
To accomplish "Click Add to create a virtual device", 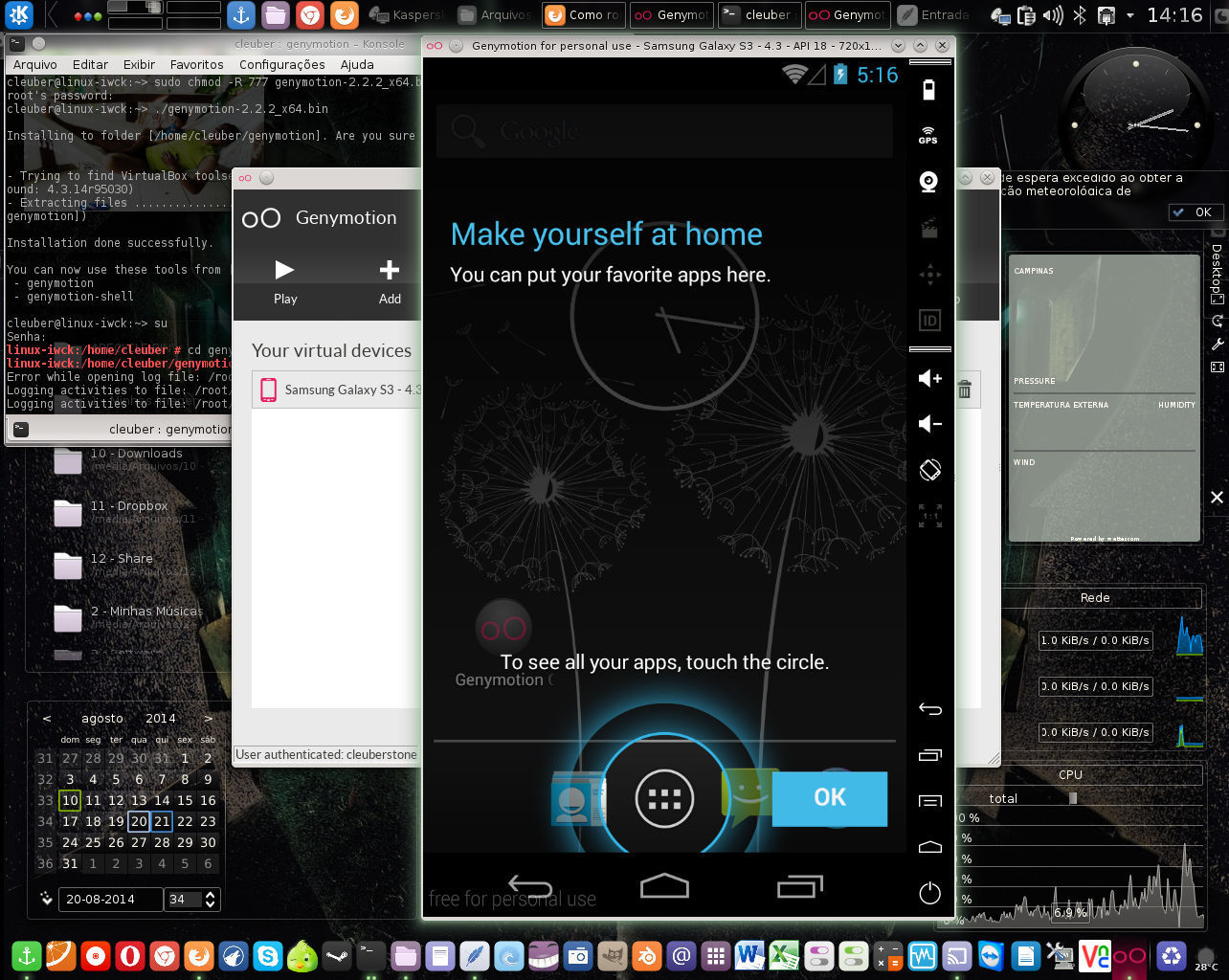I will (390, 281).
